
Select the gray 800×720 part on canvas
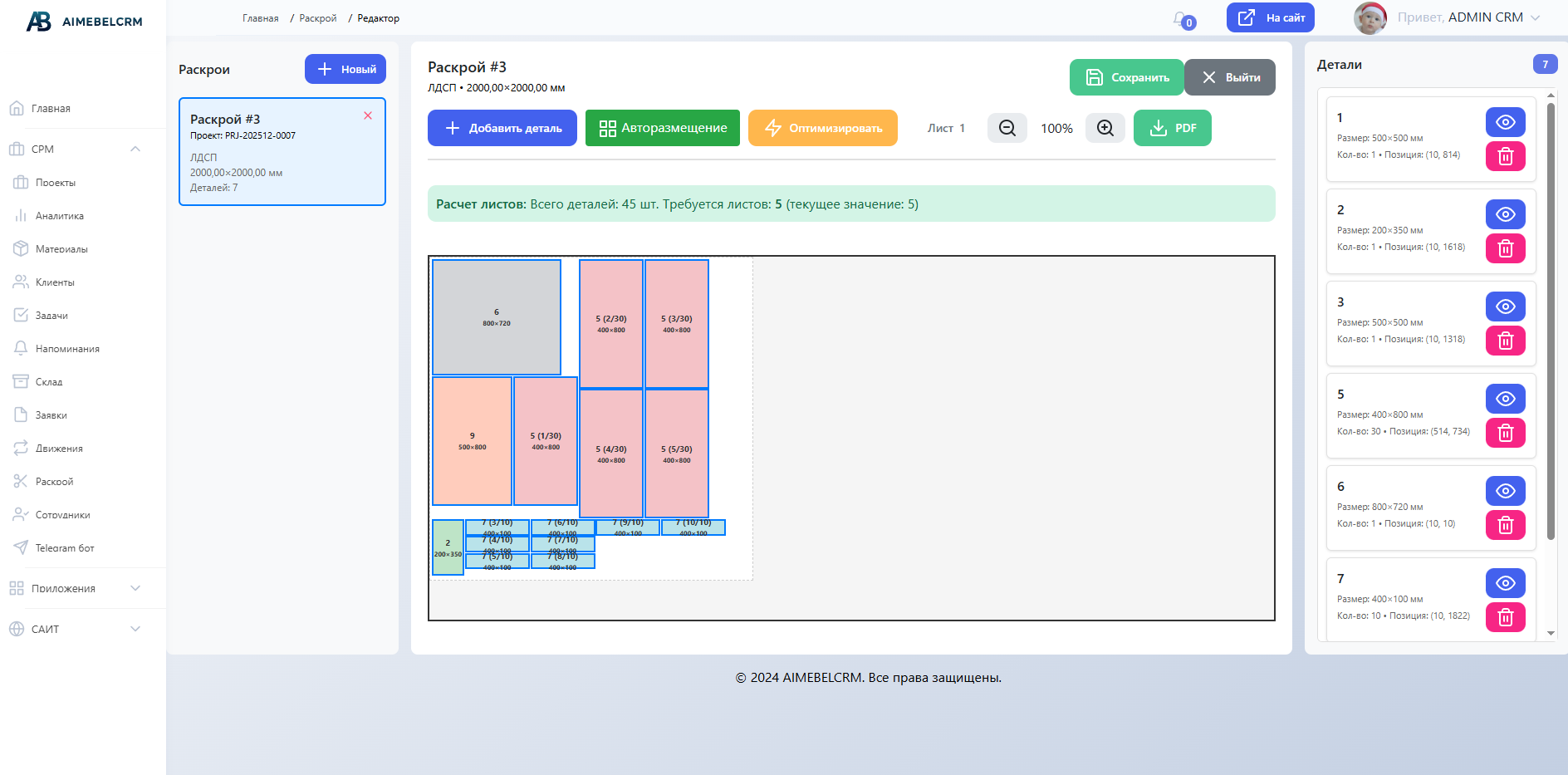497,317
